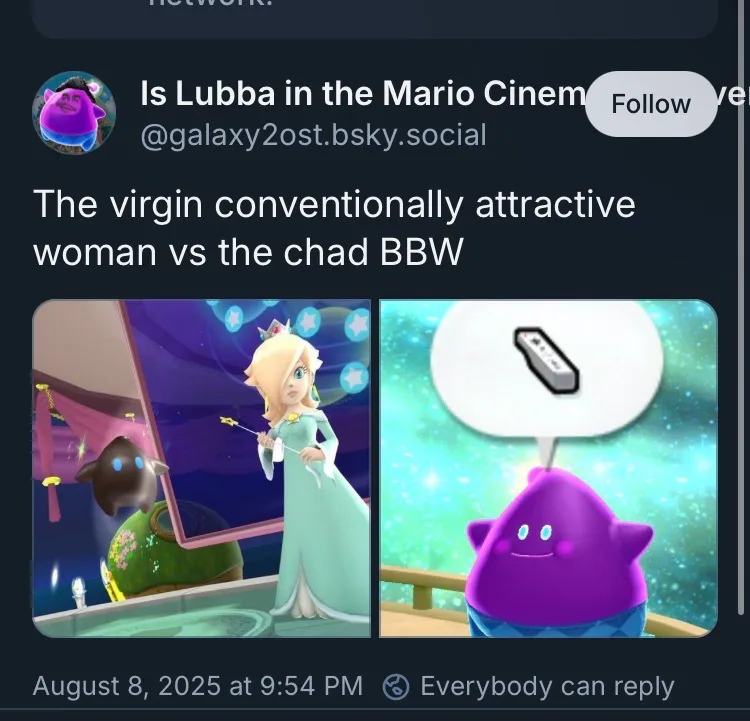View the left Rosalina image attachment
The width and height of the screenshot is (750, 721).
pyautogui.click(x=201, y=468)
